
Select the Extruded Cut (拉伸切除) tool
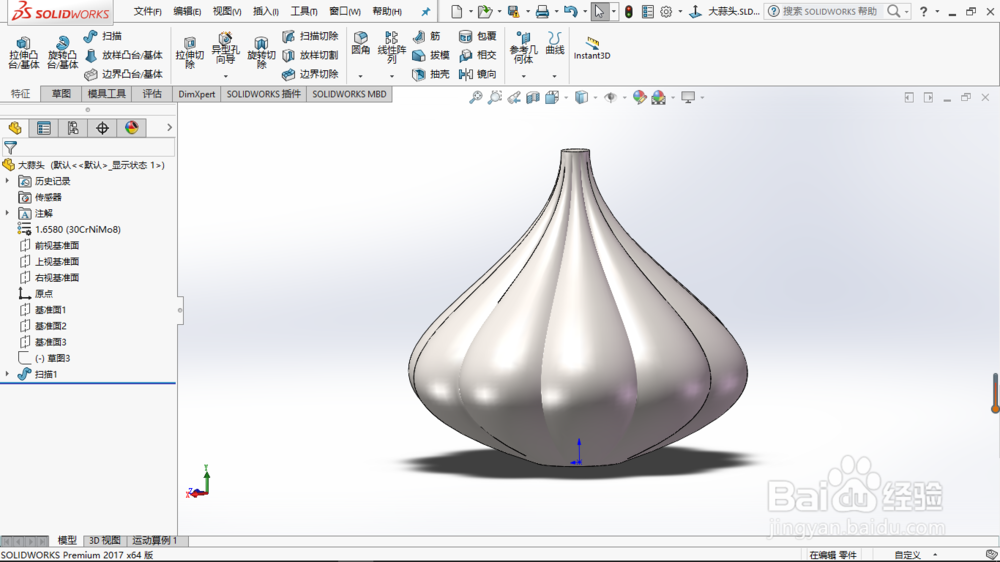[x=189, y=53]
